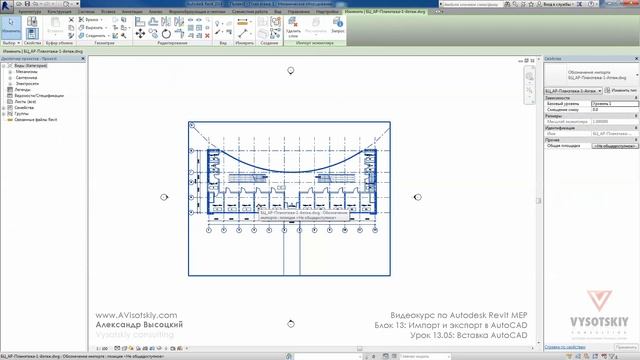The image size is (640, 360).
Task: Click Удалить слои (Delete Layers)
Action: click(x=293, y=27)
